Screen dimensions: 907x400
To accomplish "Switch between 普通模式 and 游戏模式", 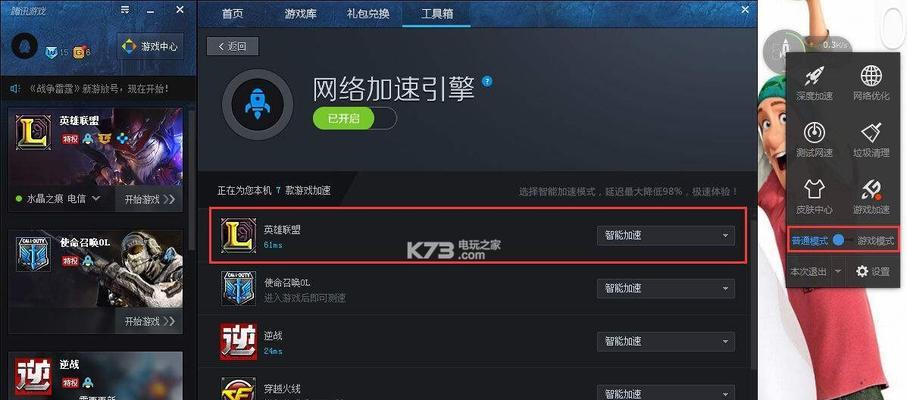I will [x=843, y=240].
